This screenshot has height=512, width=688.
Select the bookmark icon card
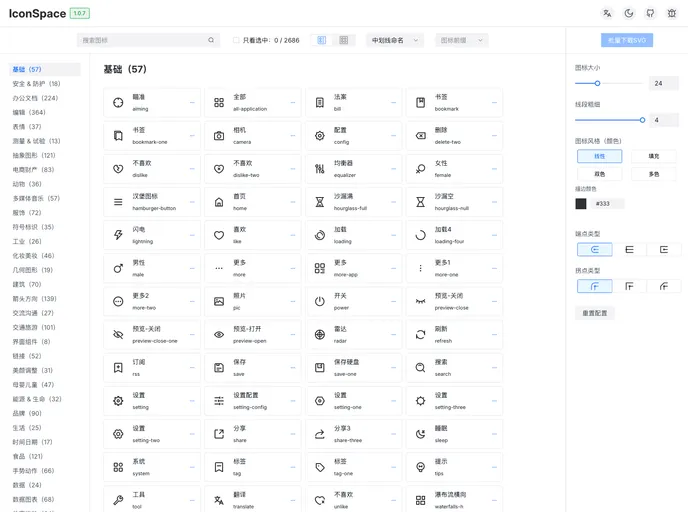(x=454, y=102)
